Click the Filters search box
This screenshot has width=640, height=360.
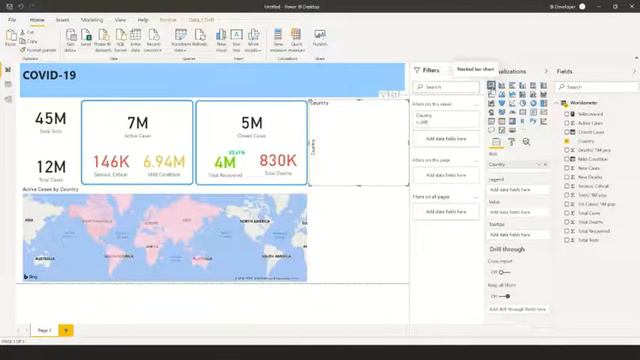coord(446,87)
